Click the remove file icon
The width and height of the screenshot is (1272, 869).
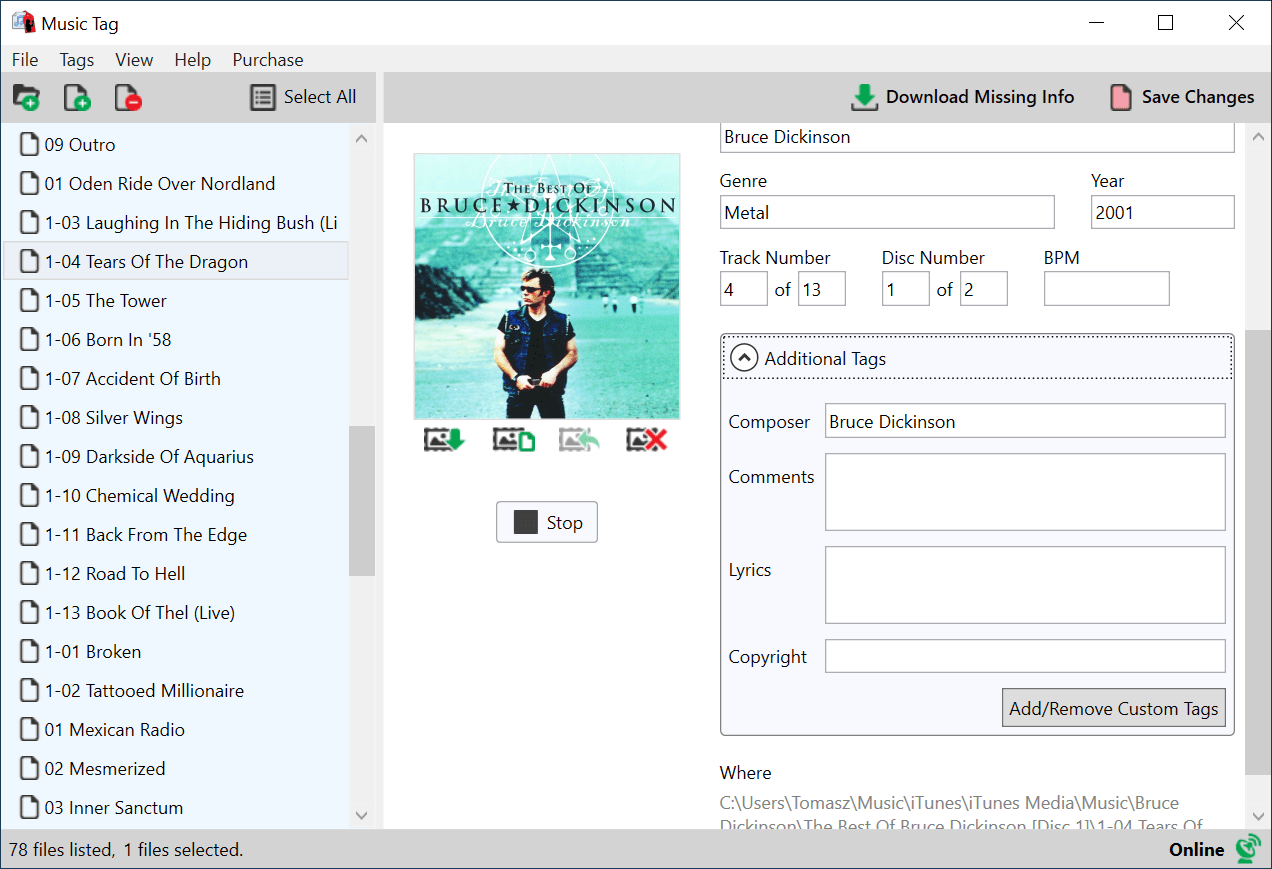(x=128, y=97)
